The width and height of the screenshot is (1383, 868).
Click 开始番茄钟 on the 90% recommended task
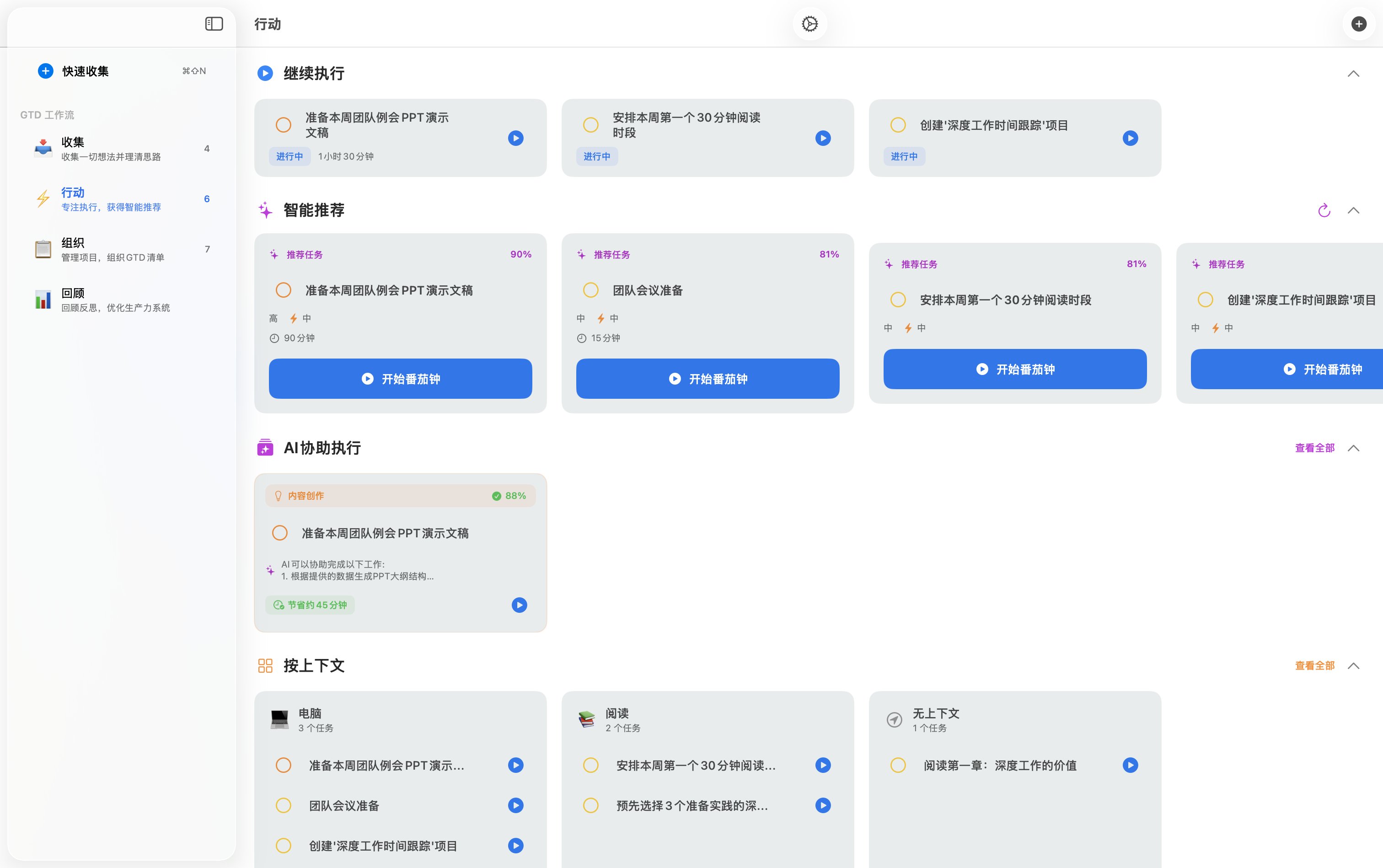(400, 378)
